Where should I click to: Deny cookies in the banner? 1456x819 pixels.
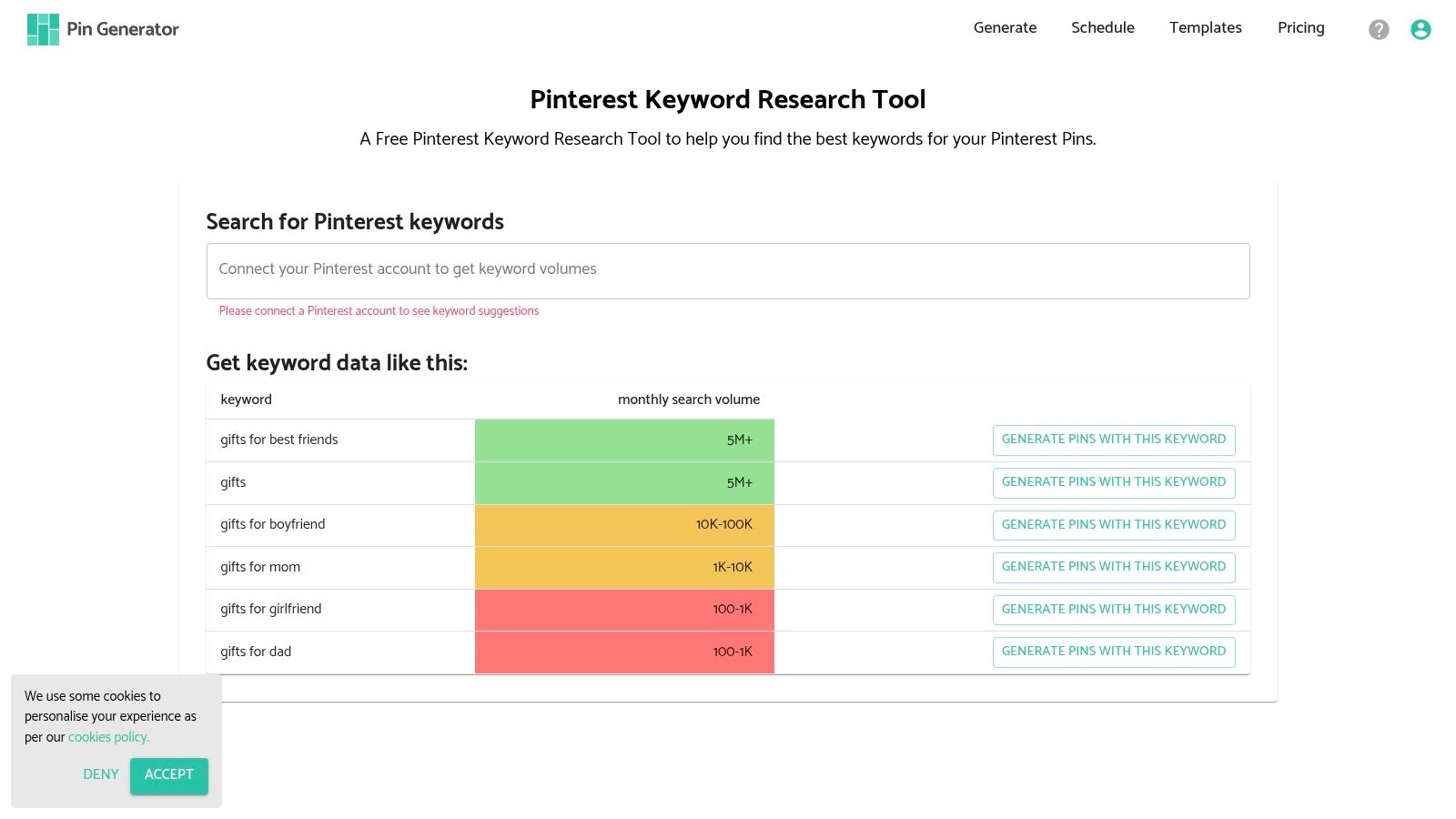(101, 775)
